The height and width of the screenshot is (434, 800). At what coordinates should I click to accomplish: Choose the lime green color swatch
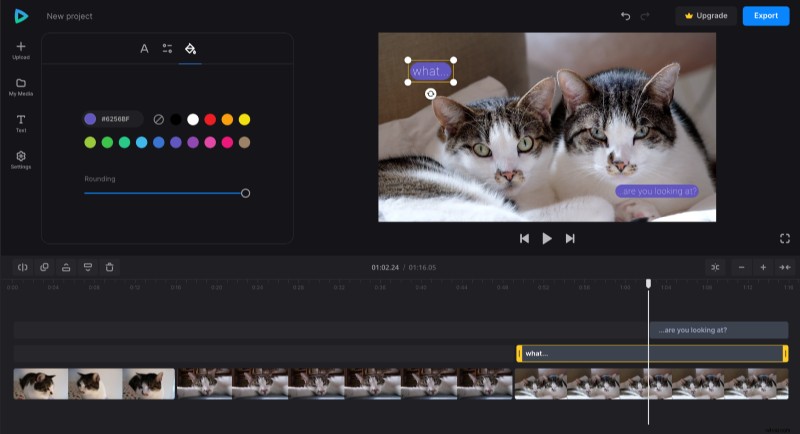[x=90, y=142]
